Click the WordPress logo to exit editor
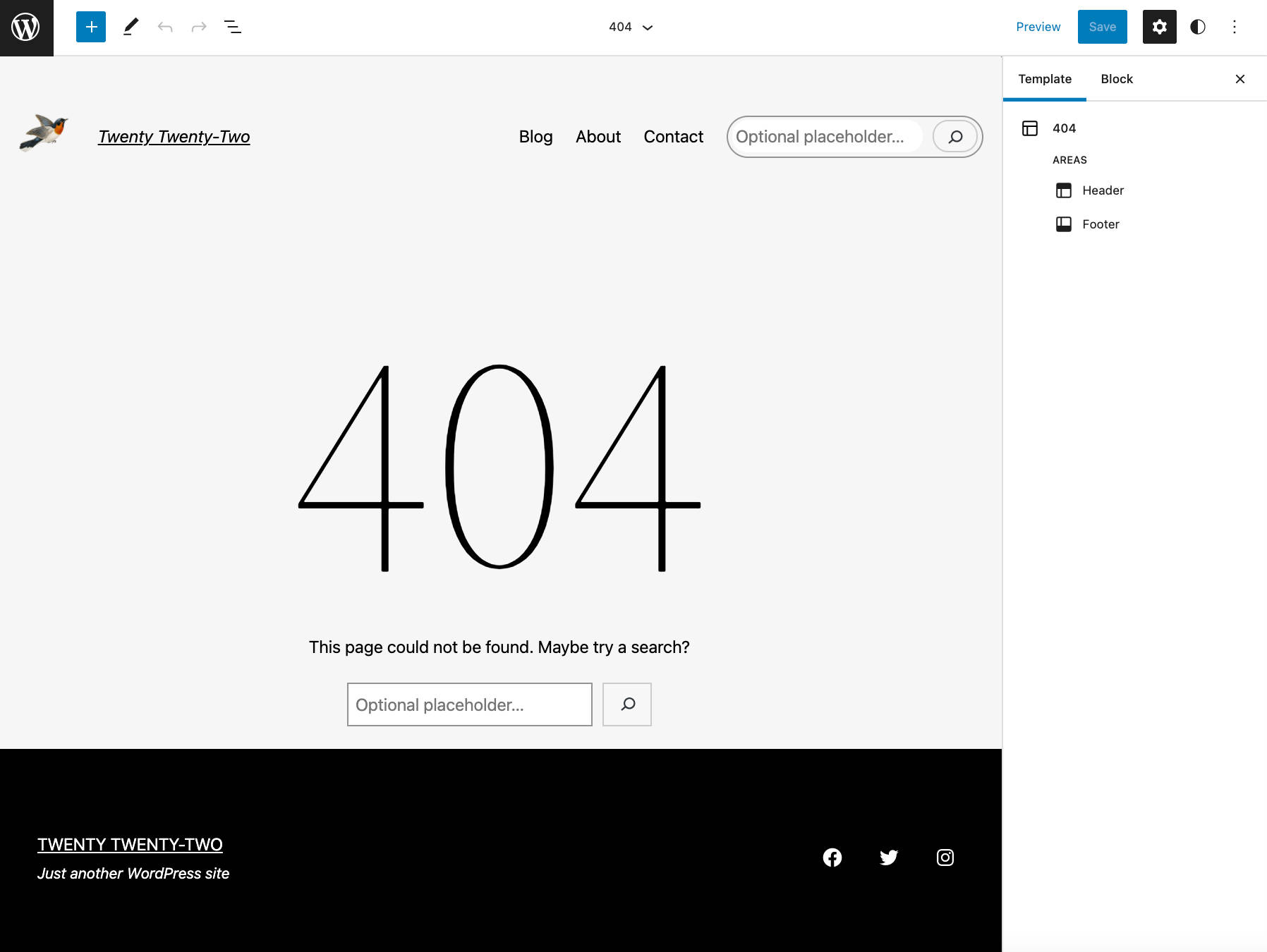This screenshot has height=952, width=1267. (x=26, y=28)
